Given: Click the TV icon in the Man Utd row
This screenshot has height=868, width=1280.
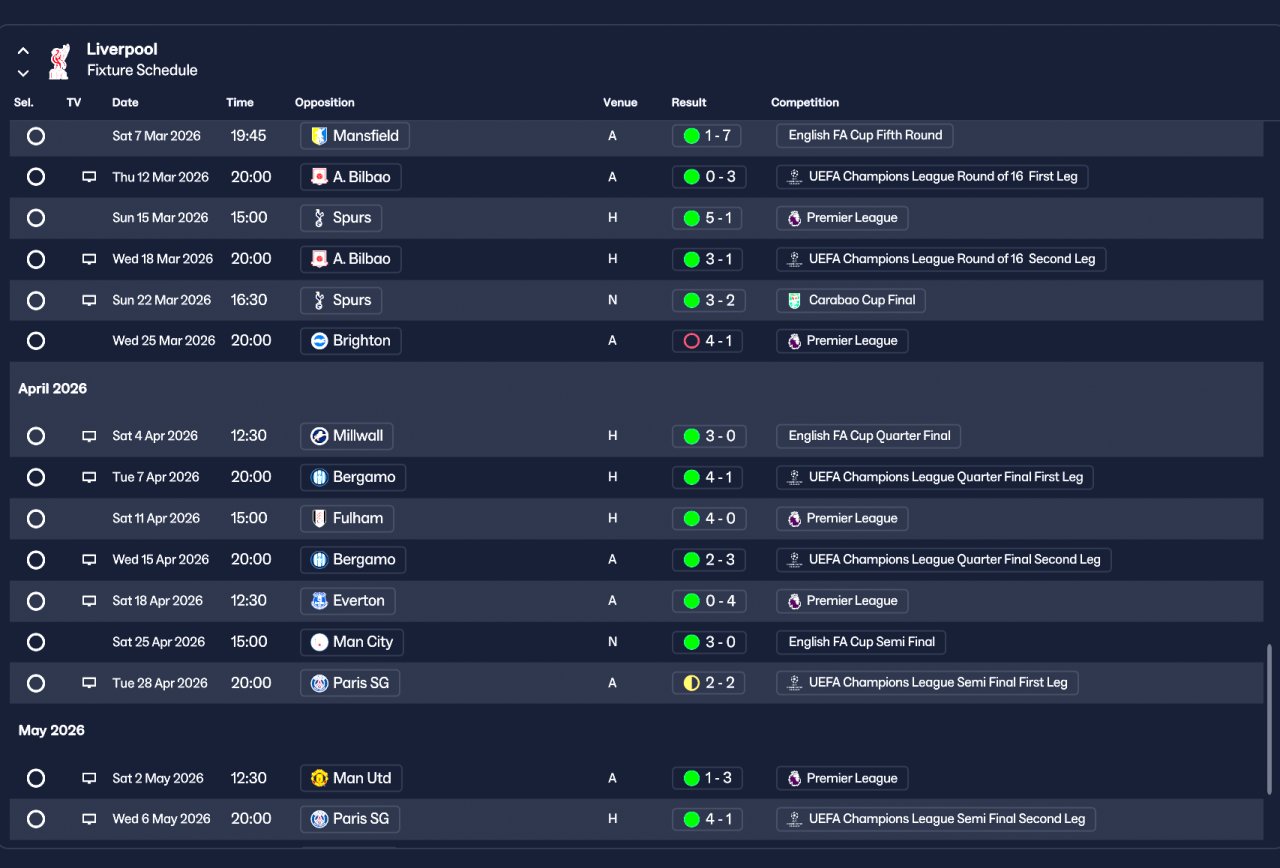Looking at the screenshot, I should tap(89, 778).
